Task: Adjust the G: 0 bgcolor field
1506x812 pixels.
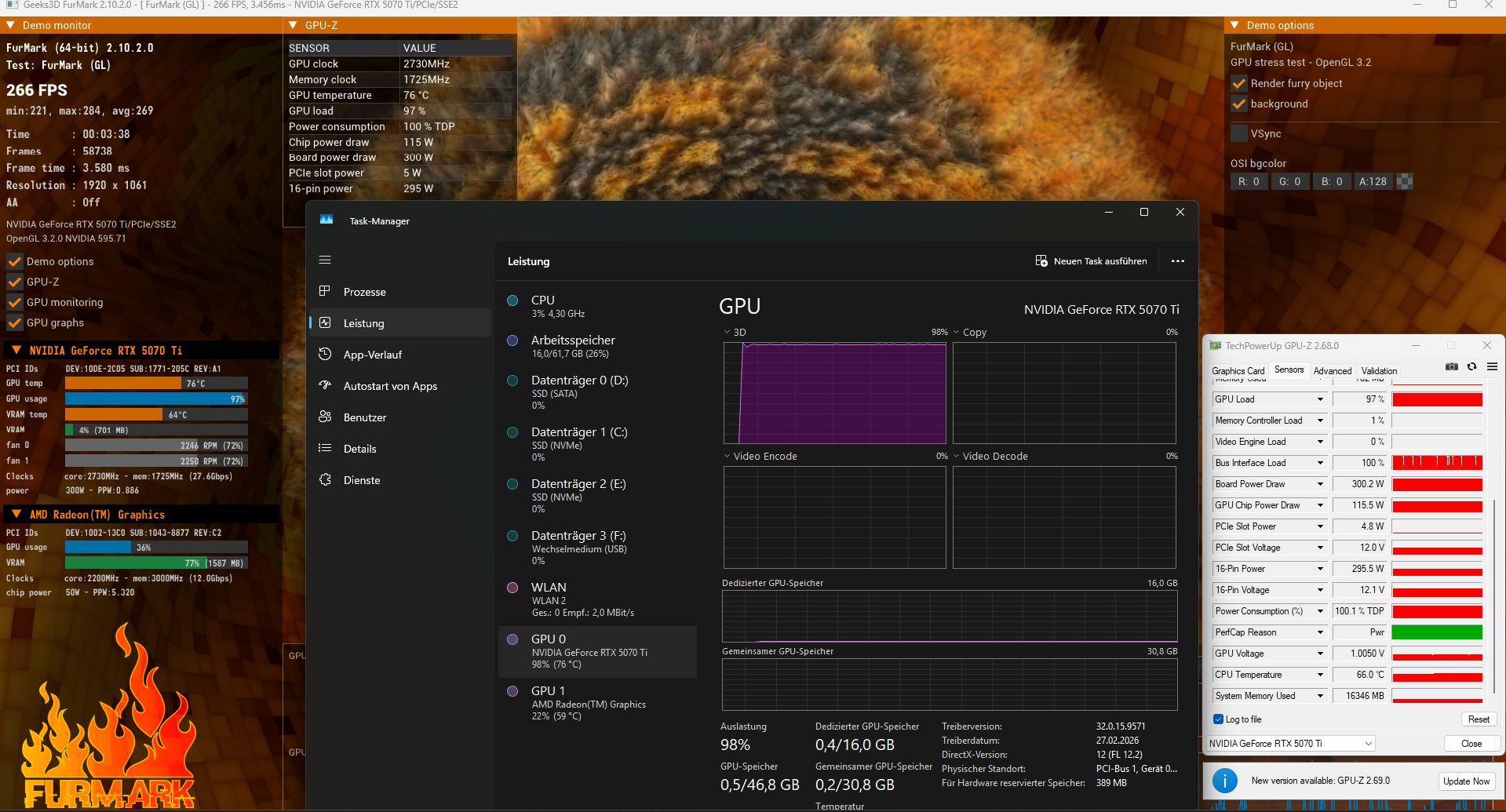Action: pyautogui.click(x=1289, y=181)
